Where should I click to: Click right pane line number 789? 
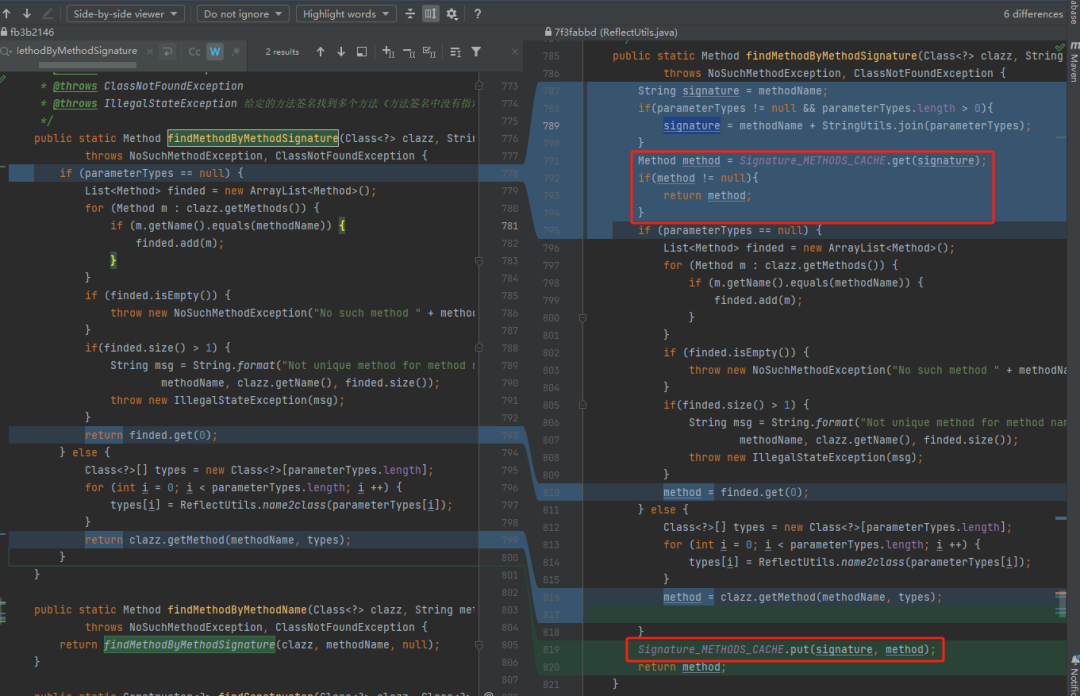tap(551, 125)
